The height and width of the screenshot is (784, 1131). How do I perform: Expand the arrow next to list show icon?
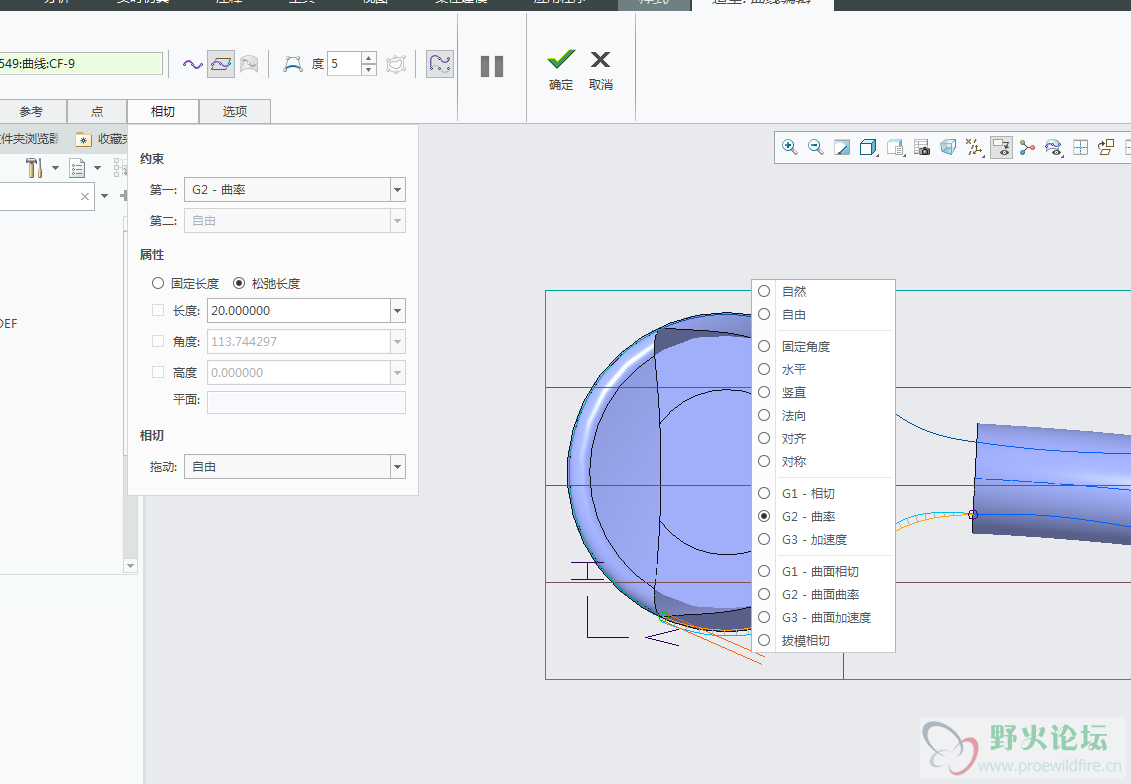coord(97,168)
